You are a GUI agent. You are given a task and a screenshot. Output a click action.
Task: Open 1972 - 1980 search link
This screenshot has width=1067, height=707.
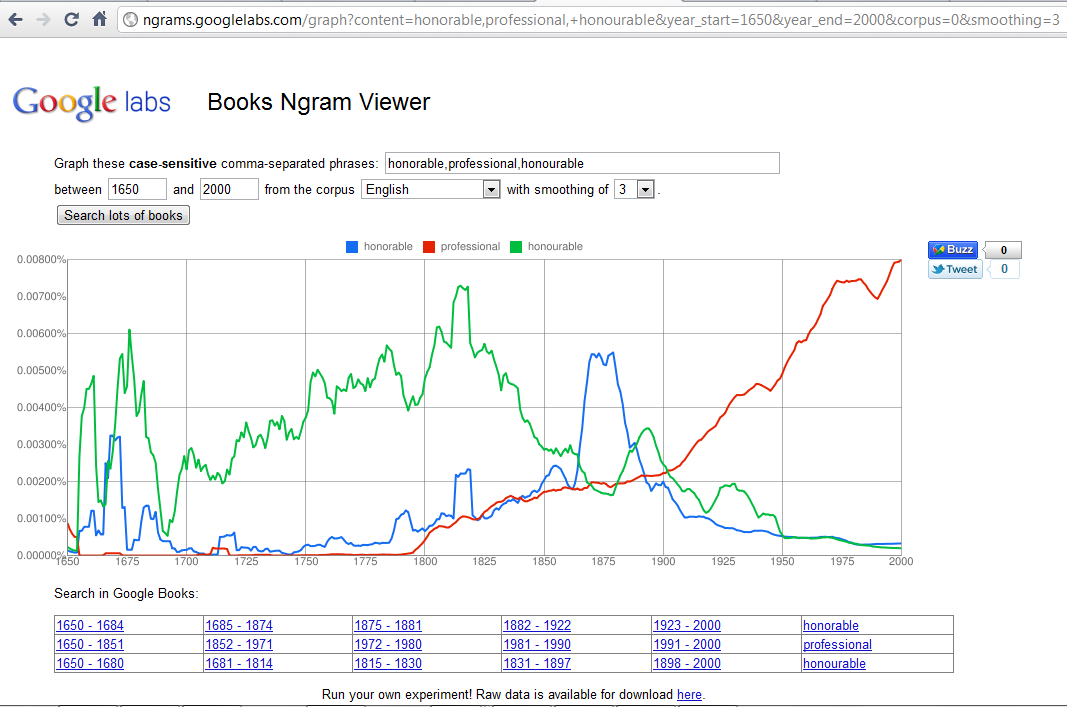(x=388, y=644)
